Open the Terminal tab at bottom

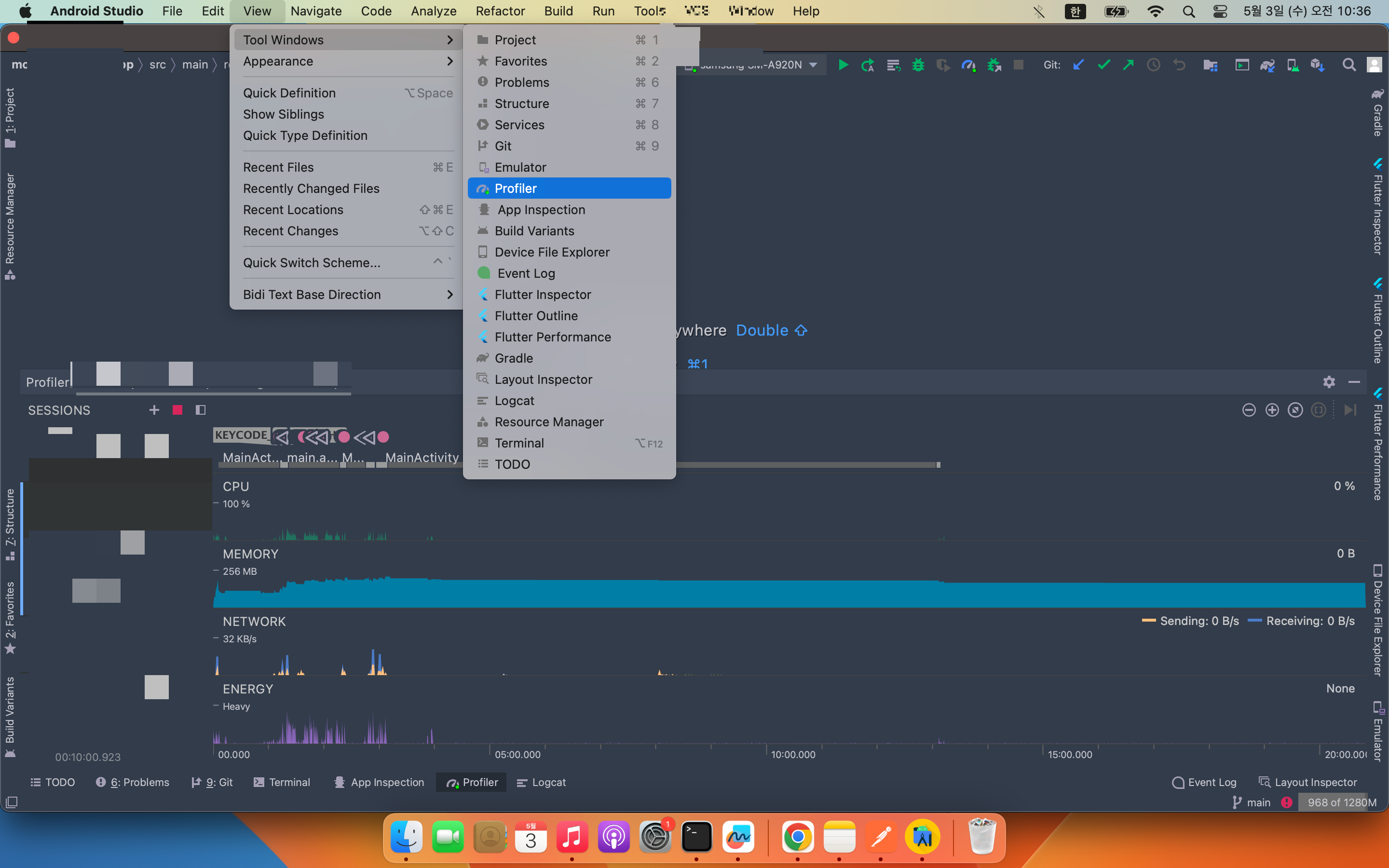282,782
